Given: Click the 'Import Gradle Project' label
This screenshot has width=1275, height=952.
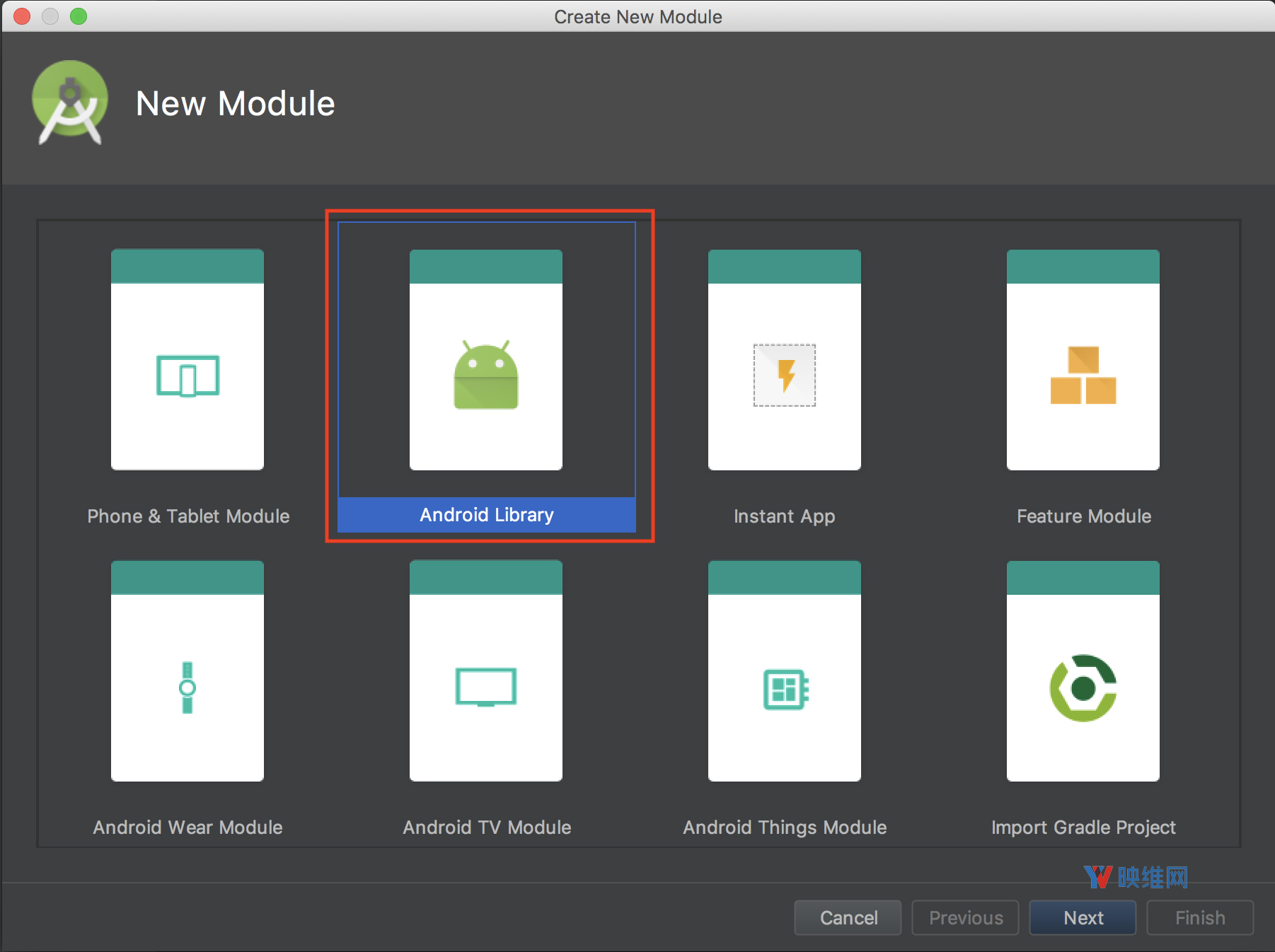Looking at the screenshot, I should coord(1083,828).
